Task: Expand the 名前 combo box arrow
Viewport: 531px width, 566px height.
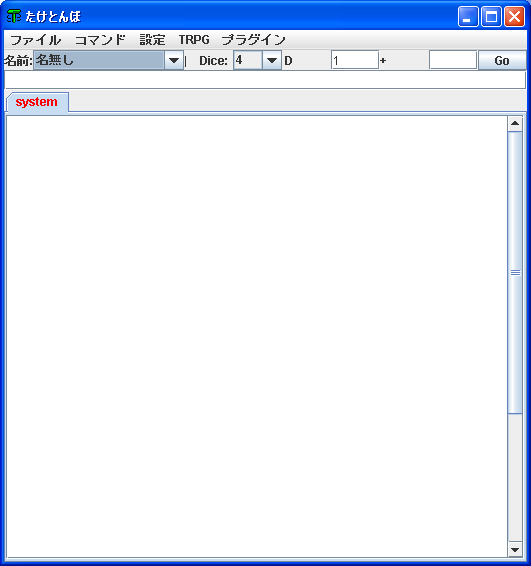Action: (x=174, y=60)
